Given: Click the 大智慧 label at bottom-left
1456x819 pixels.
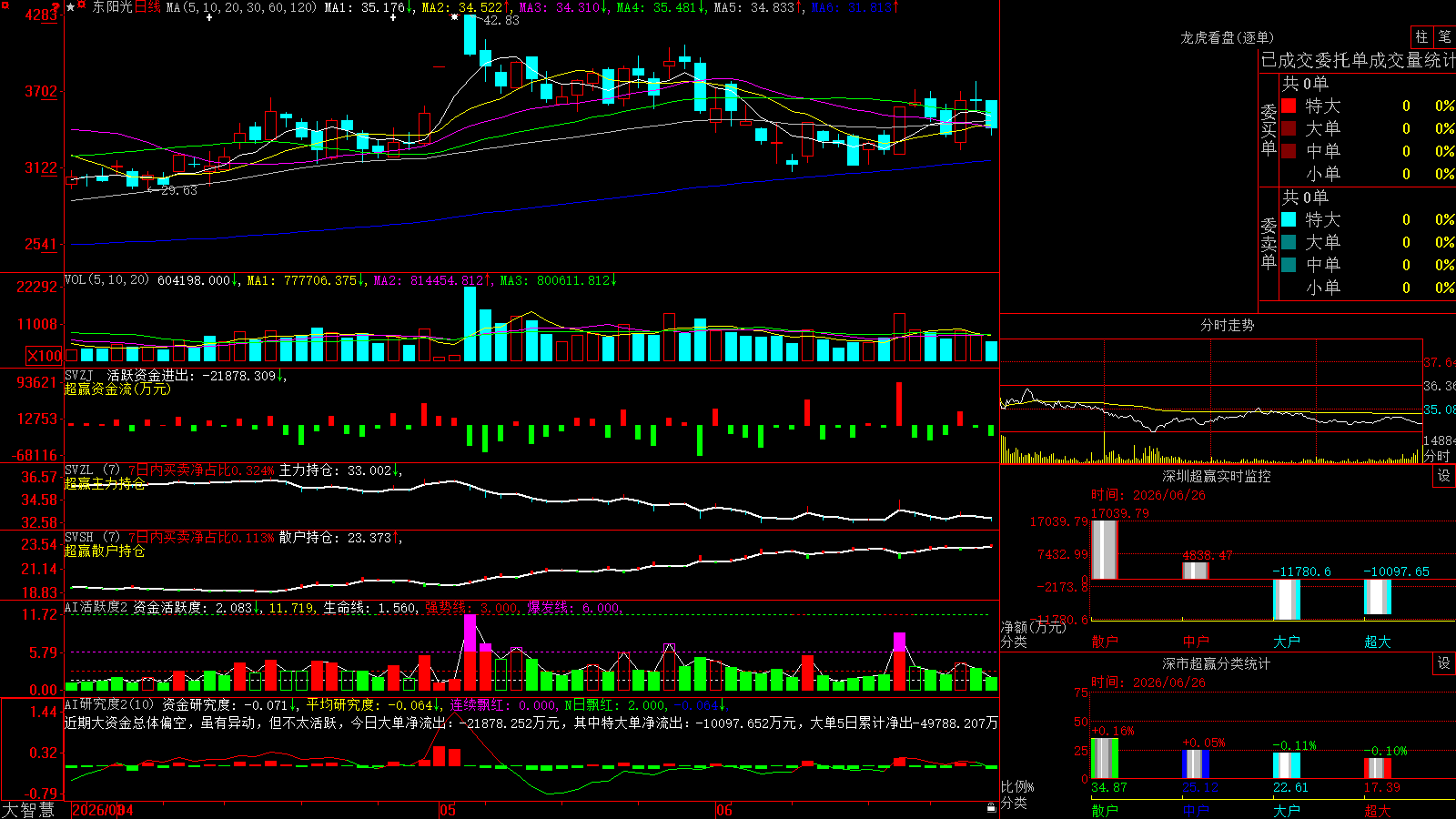Looking at the screenshot, I should tap(28, 810).
